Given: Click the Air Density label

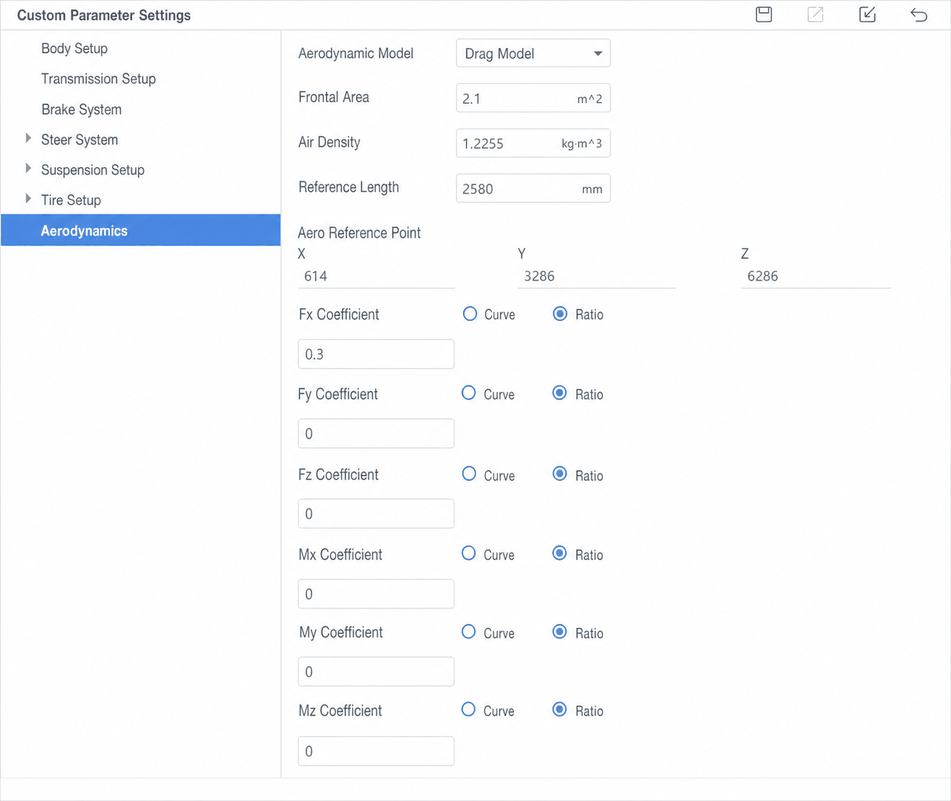Looking at the screenshot, I should (329, 142).
